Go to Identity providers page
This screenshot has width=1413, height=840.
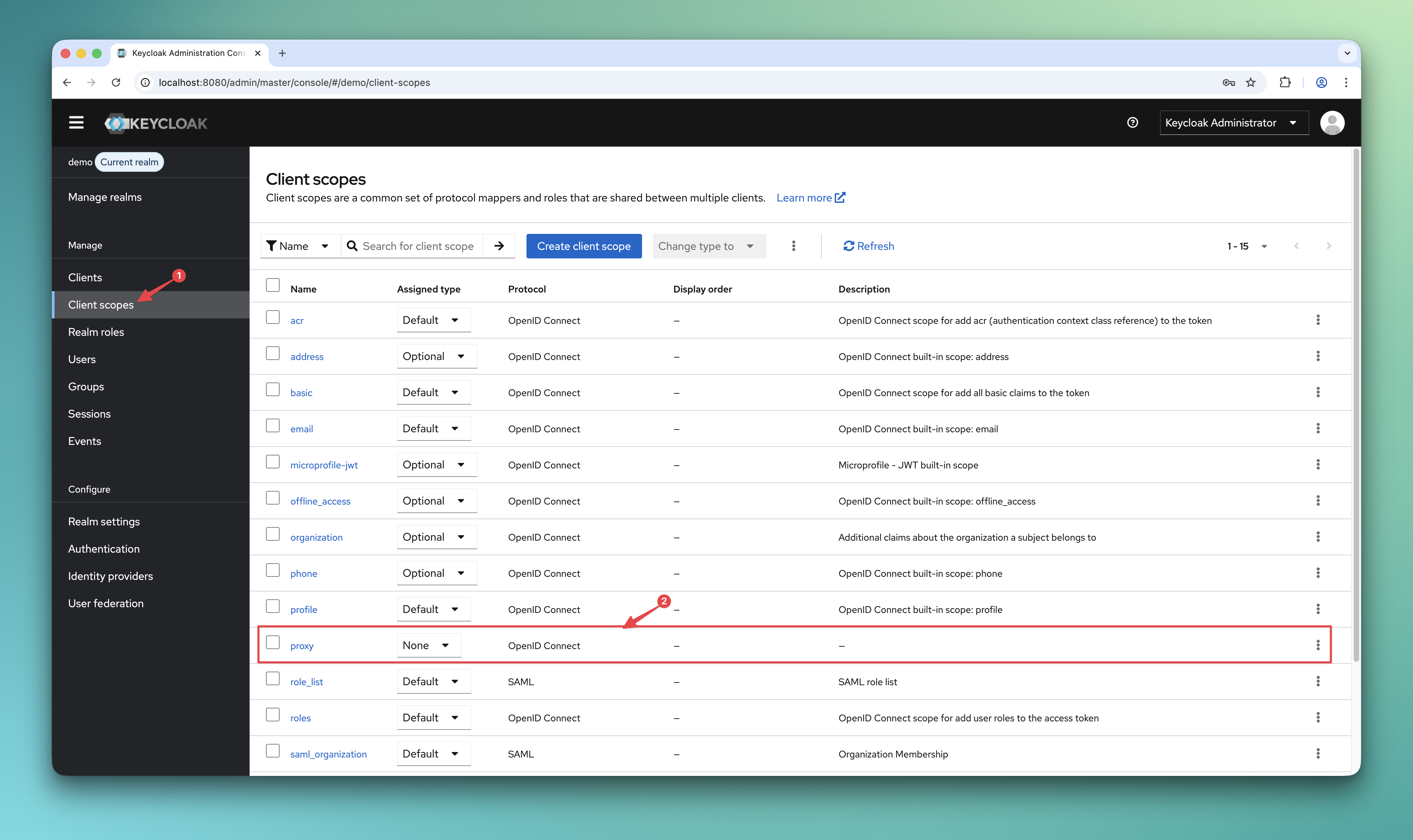pos(151,576)
